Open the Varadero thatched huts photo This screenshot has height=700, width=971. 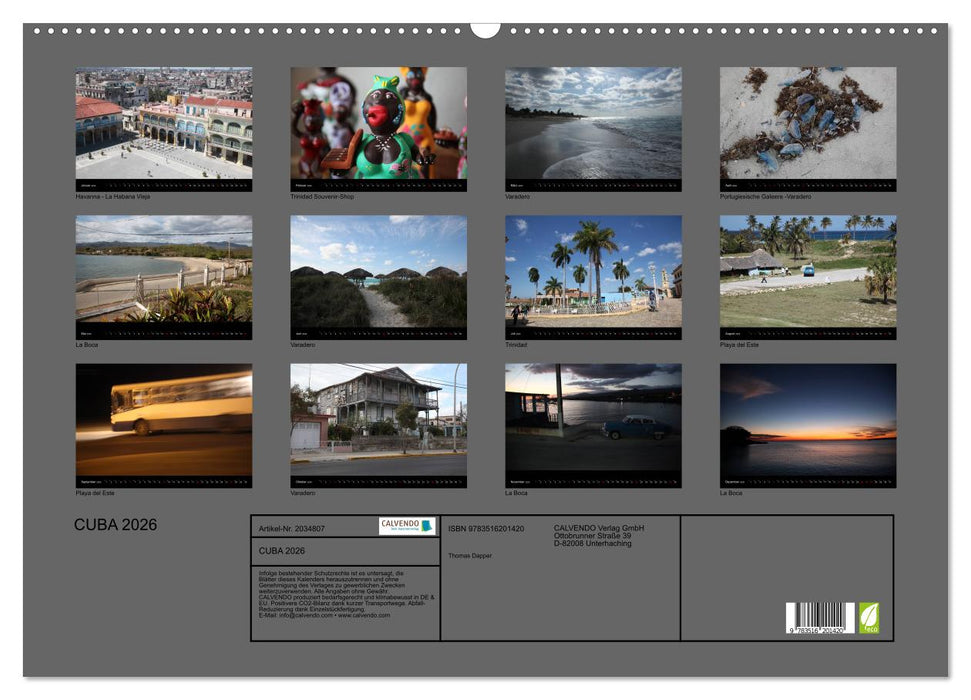(378, 272)
